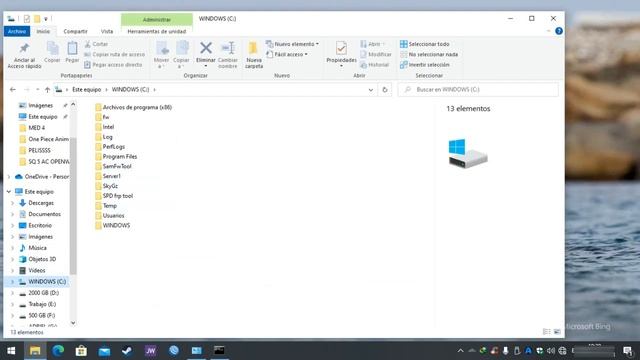The width and height of the screenshot is (640, 360).
Task: Click Cambiar nombre in ribbon
Action: pyautogui.click(x=228, y=55)
